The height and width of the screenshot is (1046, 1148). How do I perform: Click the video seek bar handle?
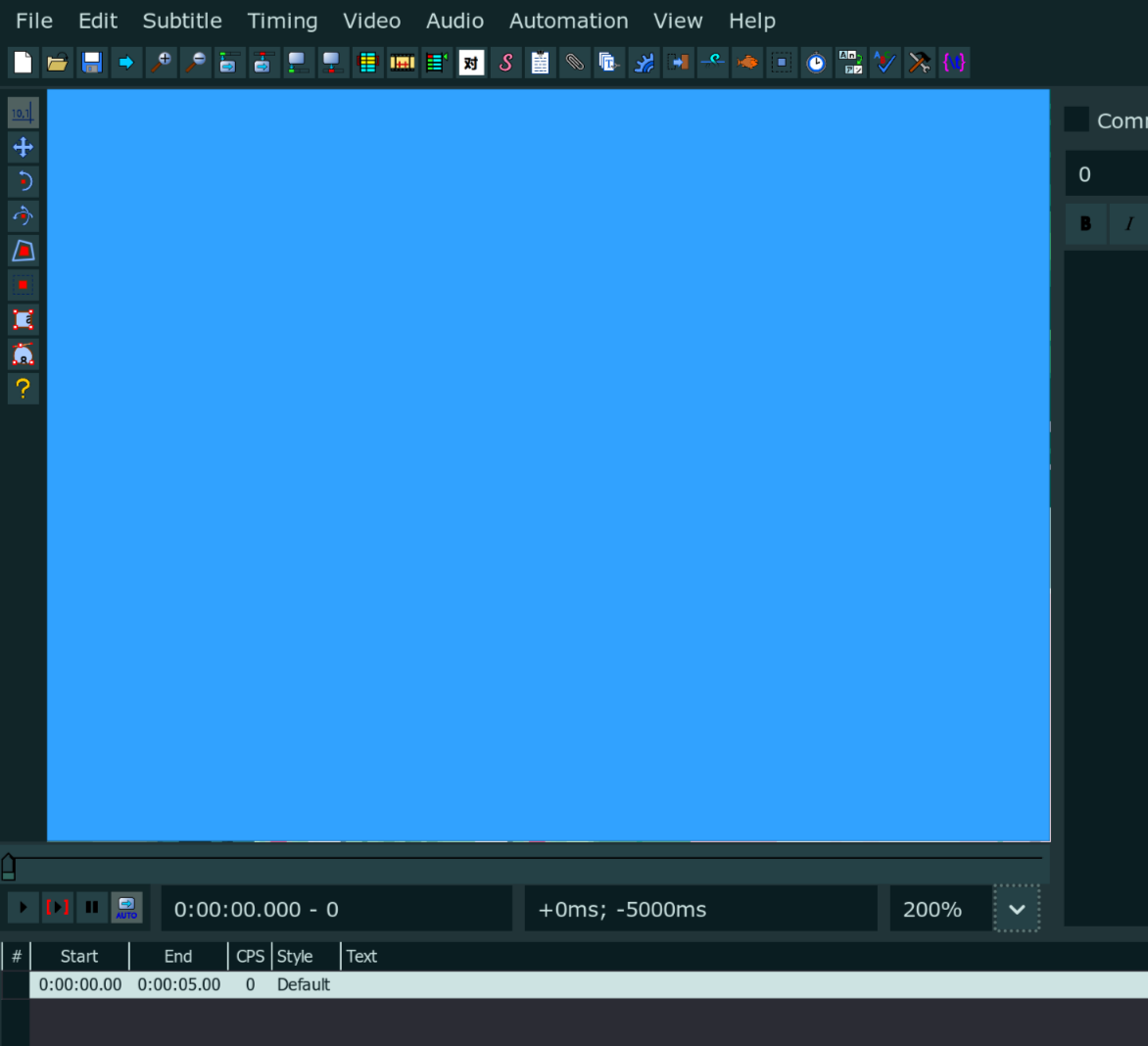tap(8, 867)
